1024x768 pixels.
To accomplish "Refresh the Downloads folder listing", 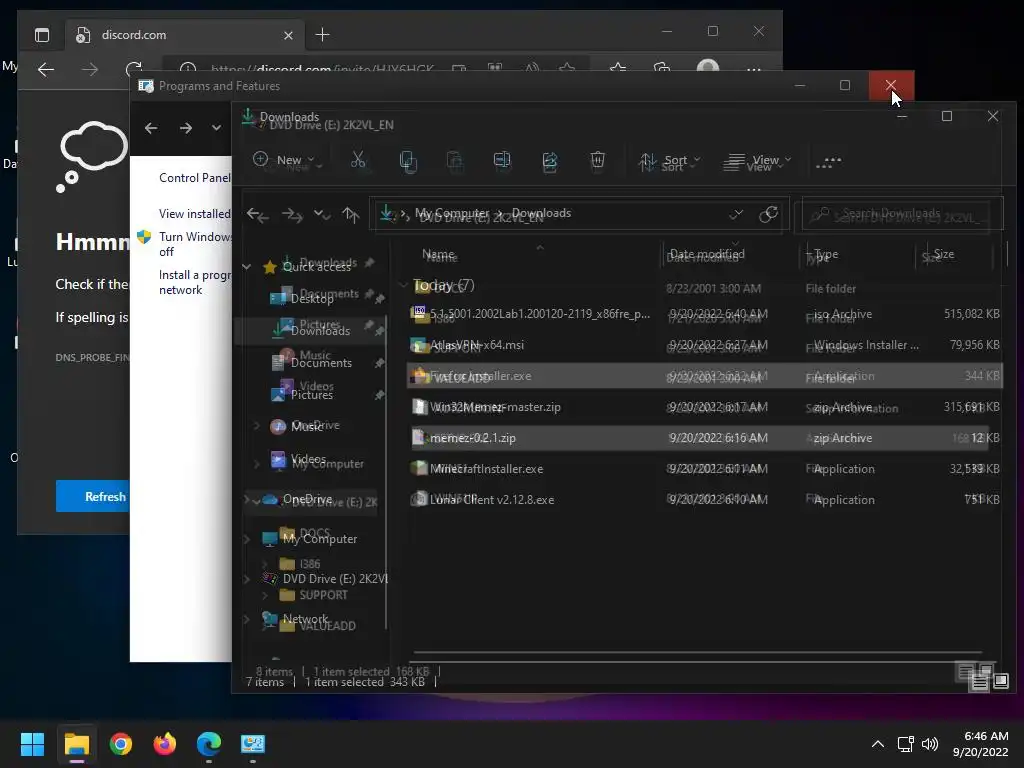I will click(769, 214).
